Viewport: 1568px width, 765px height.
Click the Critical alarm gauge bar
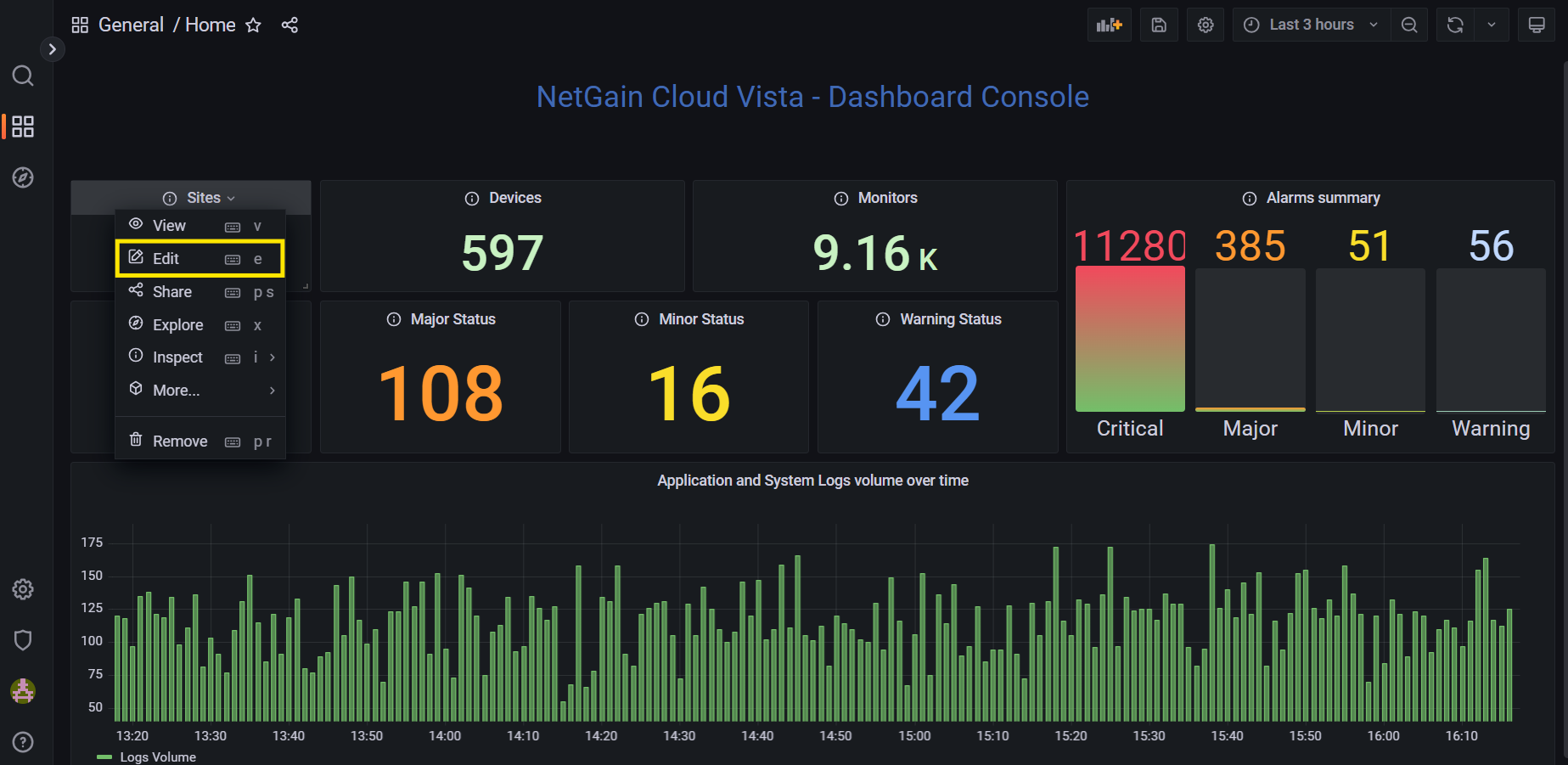coord(1130,339)
